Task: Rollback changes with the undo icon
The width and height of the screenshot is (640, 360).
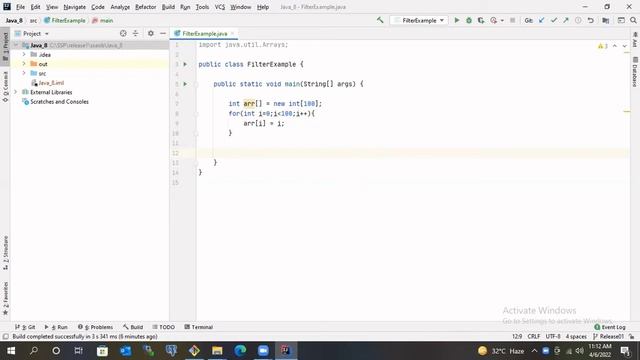Action: [x=591, y=20]
